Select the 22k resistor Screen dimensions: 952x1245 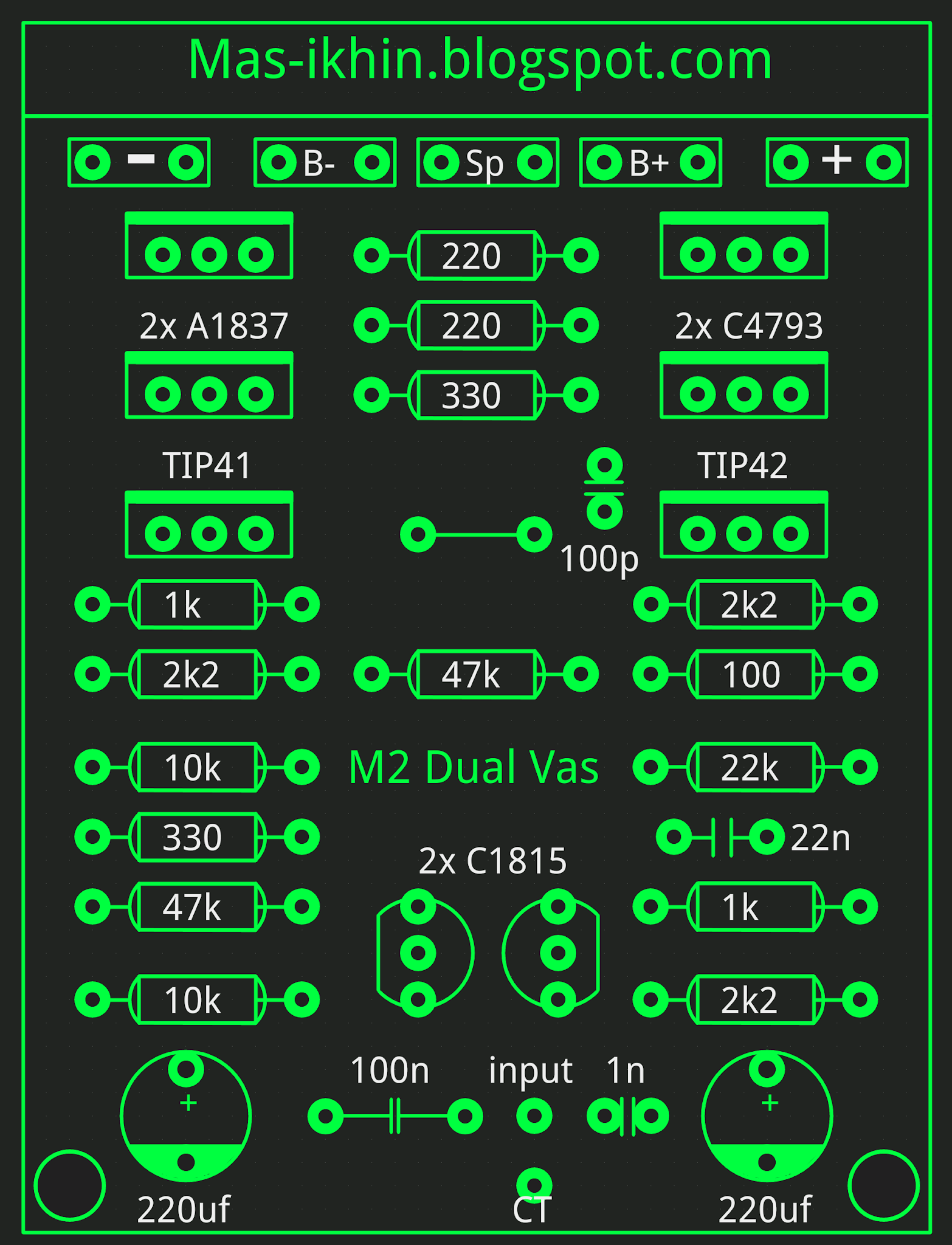[x=756, y=767]
